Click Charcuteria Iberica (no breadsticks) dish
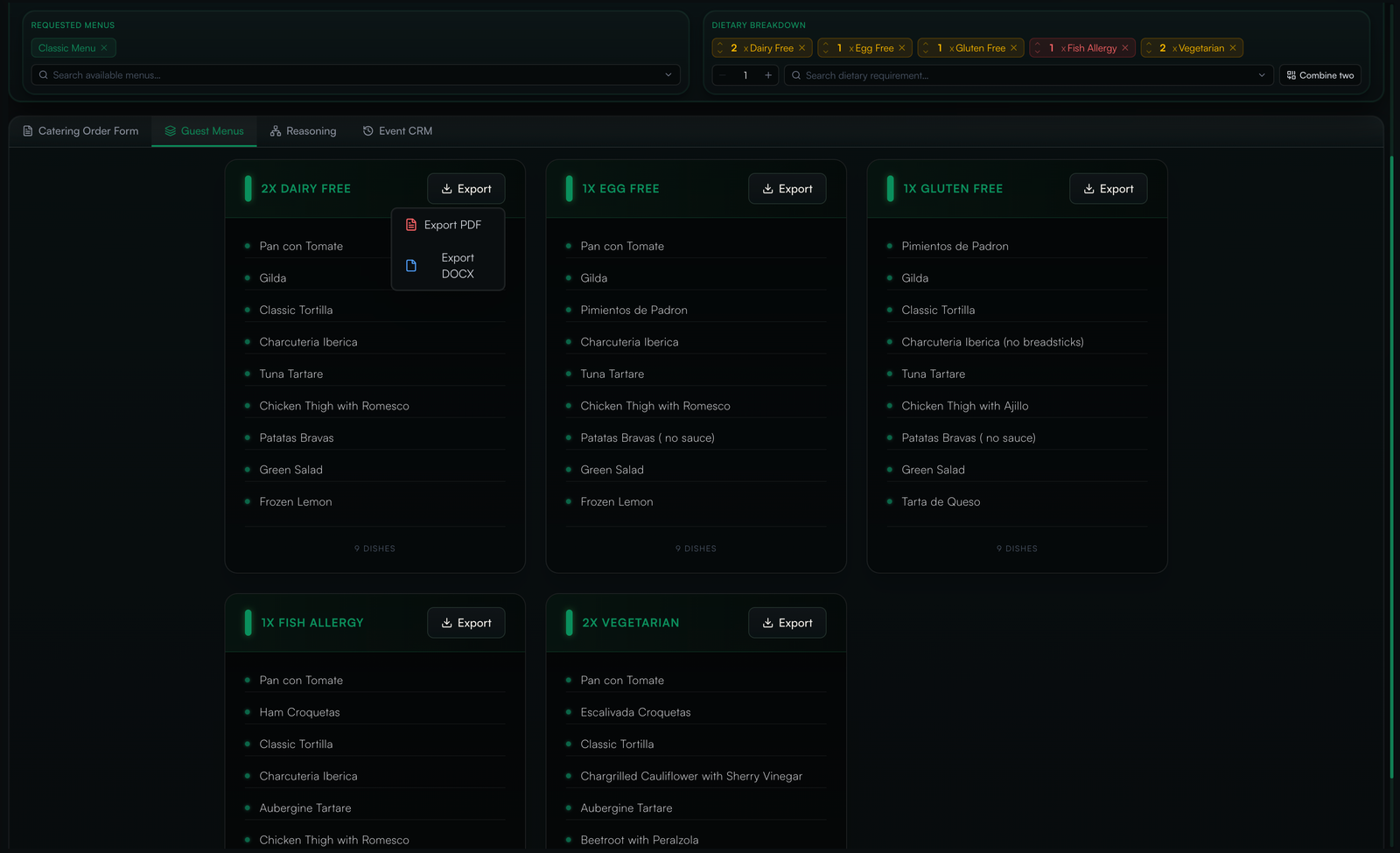Screen dimensions: 1400x853 tap(993, 342)
